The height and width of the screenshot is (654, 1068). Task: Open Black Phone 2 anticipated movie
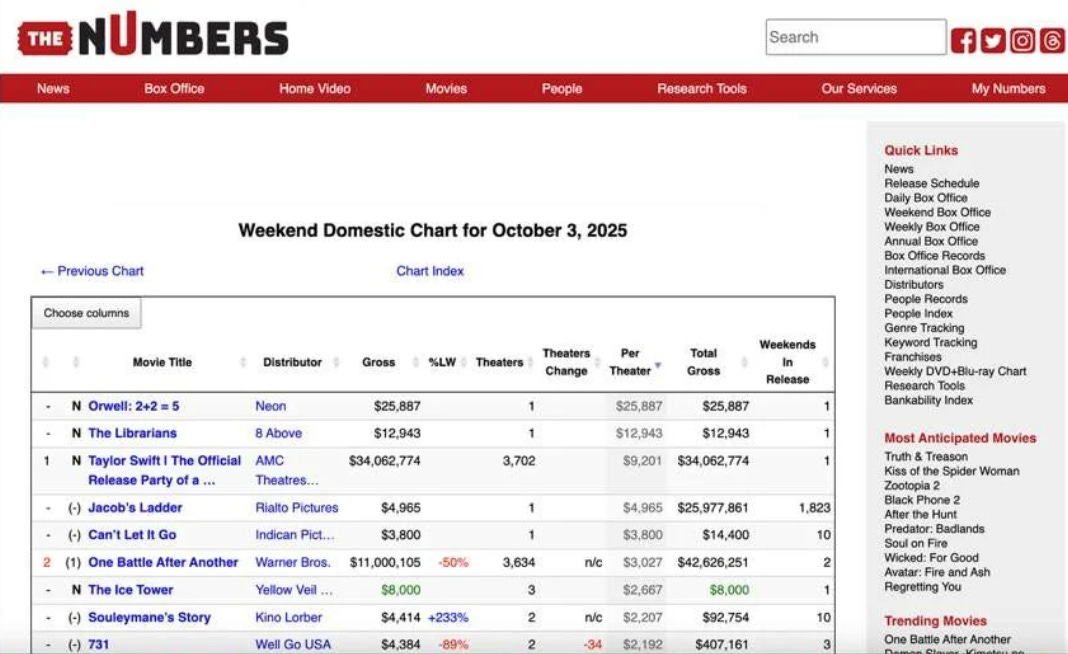click(922, 499)
